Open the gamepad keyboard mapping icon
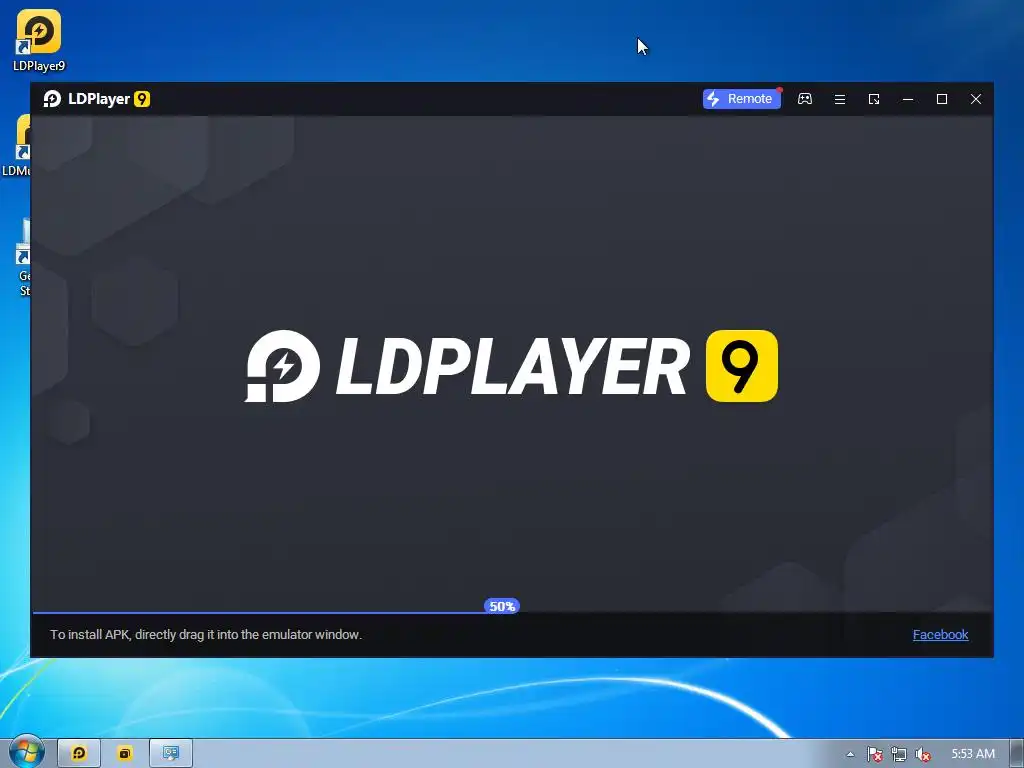 (x=805, y=99)
